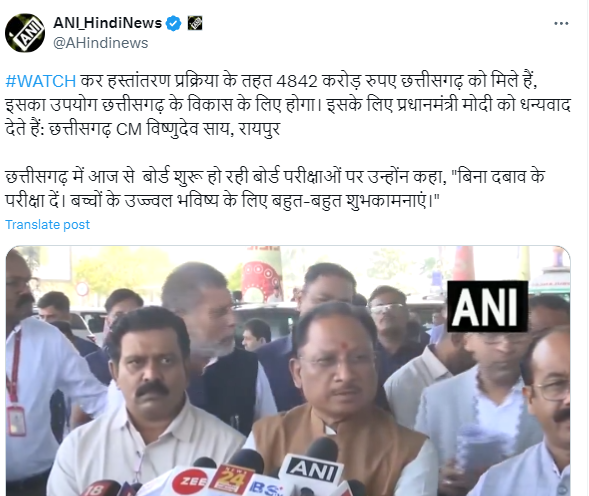Select the second paragraph about board exams

pos(275,189)
